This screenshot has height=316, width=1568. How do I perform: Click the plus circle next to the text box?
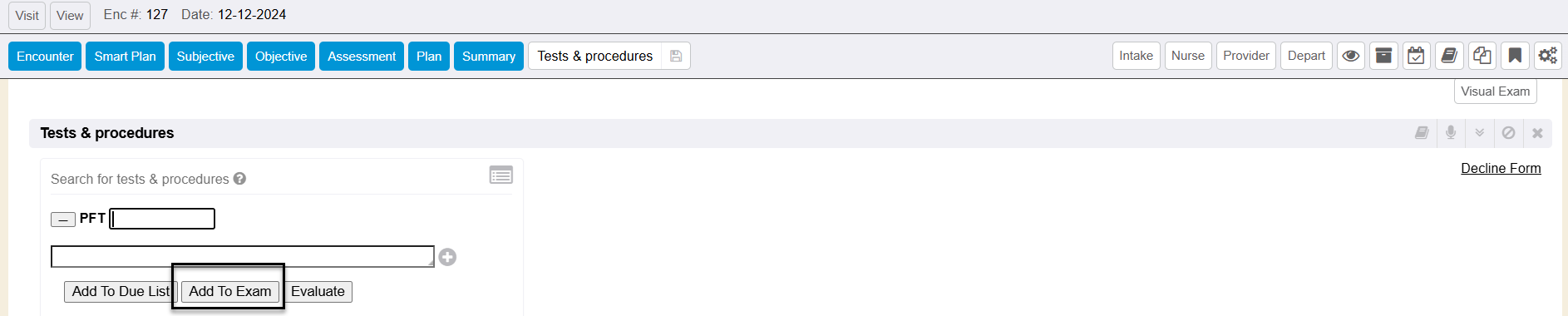(447, 257)
